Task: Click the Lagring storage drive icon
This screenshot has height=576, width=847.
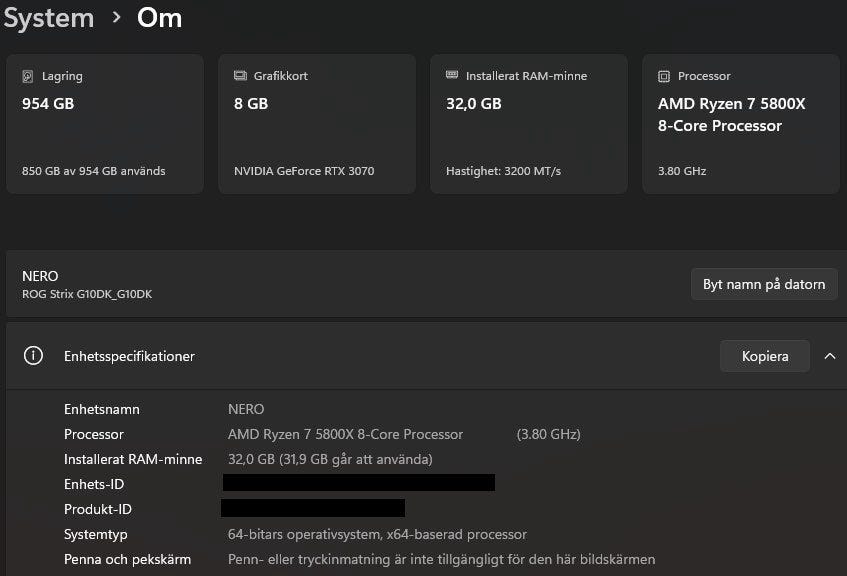Action: pos(28,76)
